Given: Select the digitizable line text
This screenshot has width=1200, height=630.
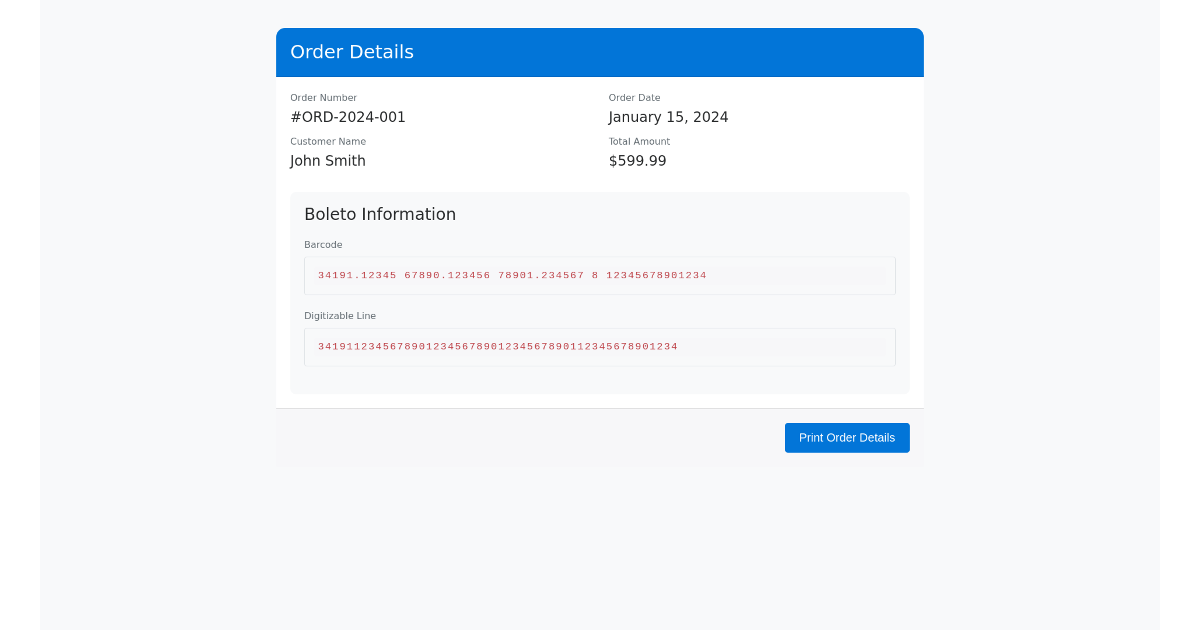Looking at the screenshot, I should [x=497, y=346].
